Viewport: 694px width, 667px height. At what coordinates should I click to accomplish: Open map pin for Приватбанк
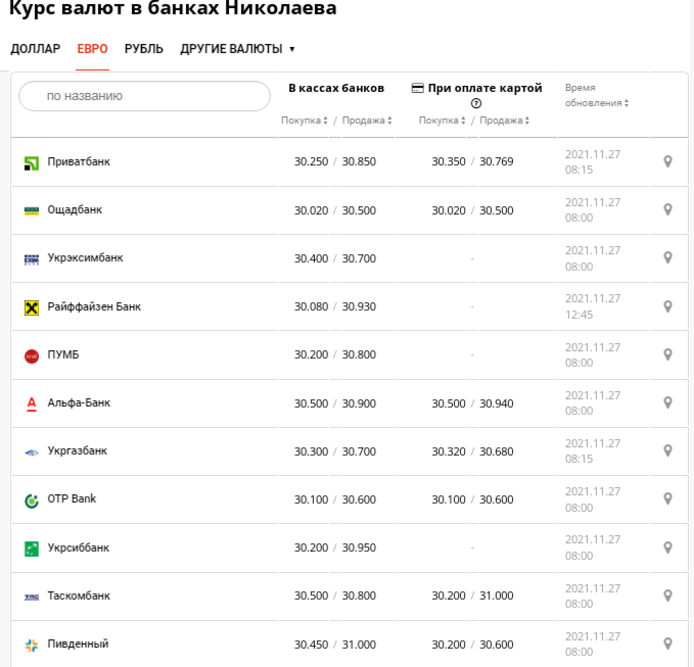point(667,162)
